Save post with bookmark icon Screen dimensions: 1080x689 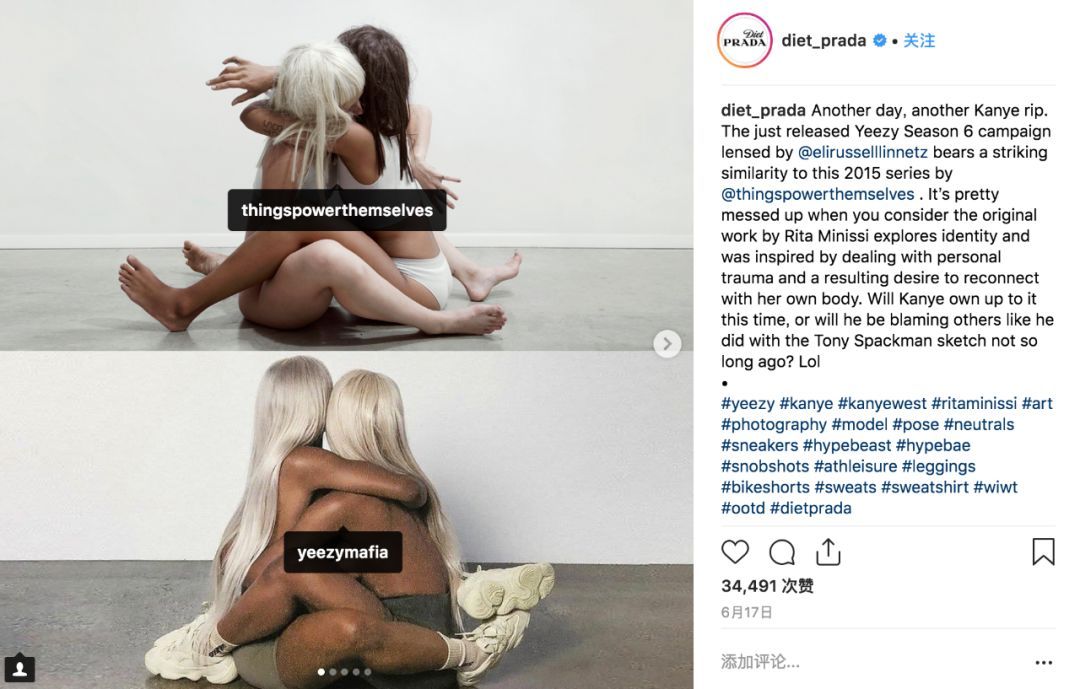coord(1043,552)
